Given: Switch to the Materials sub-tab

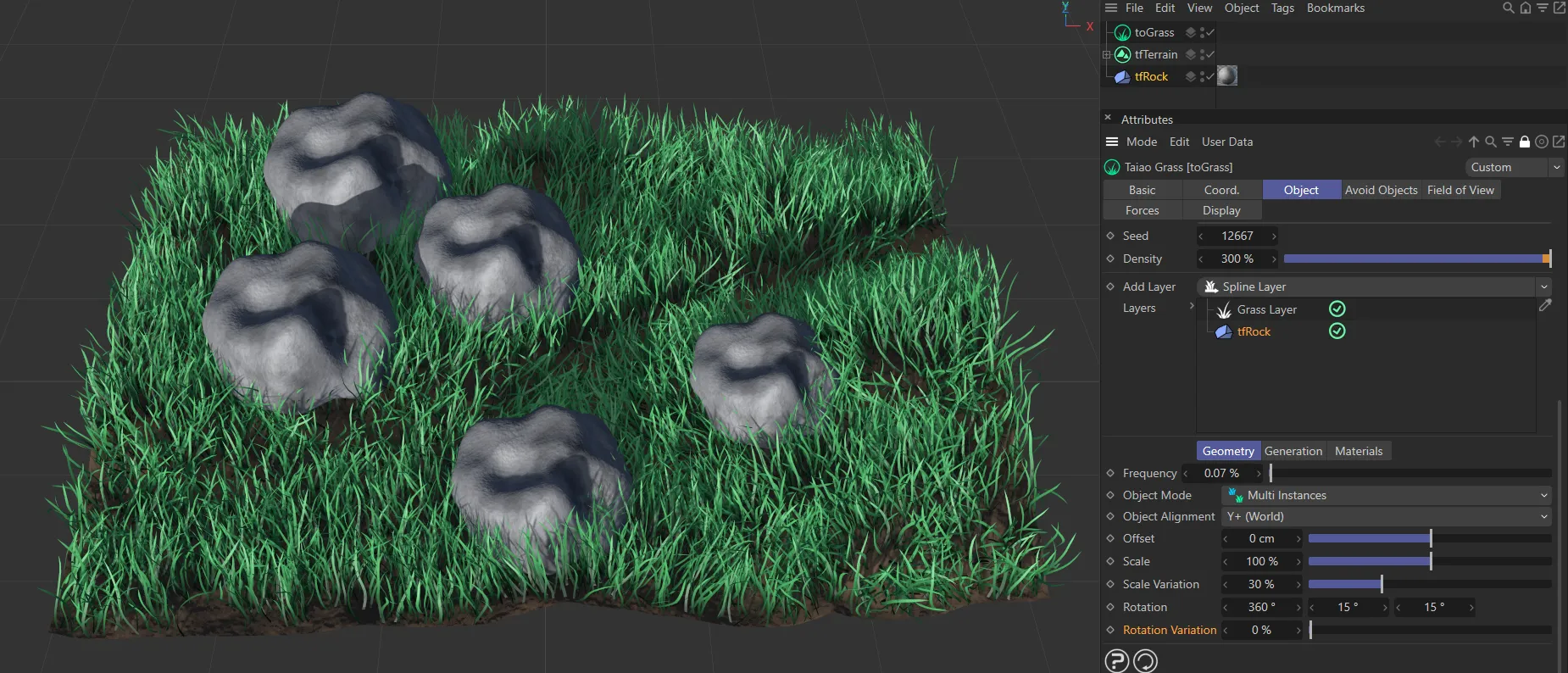Looking at the screenshot, I should pyautogui.click(x=1359, y=451).
